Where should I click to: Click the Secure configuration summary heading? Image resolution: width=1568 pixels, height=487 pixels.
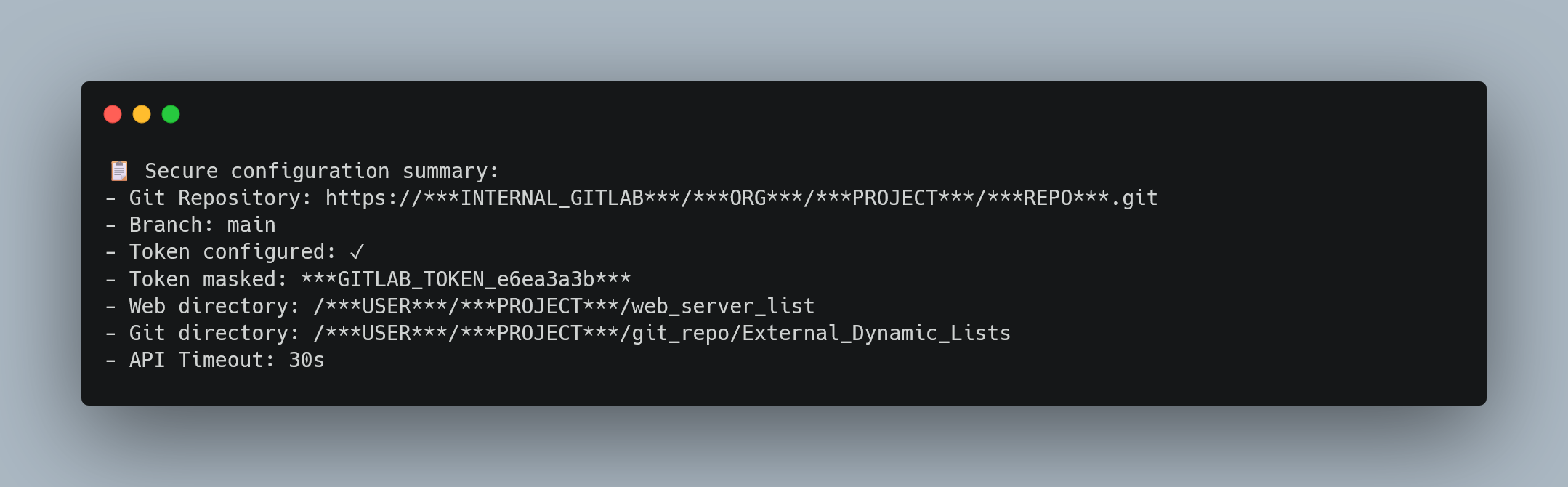[322, 172]
